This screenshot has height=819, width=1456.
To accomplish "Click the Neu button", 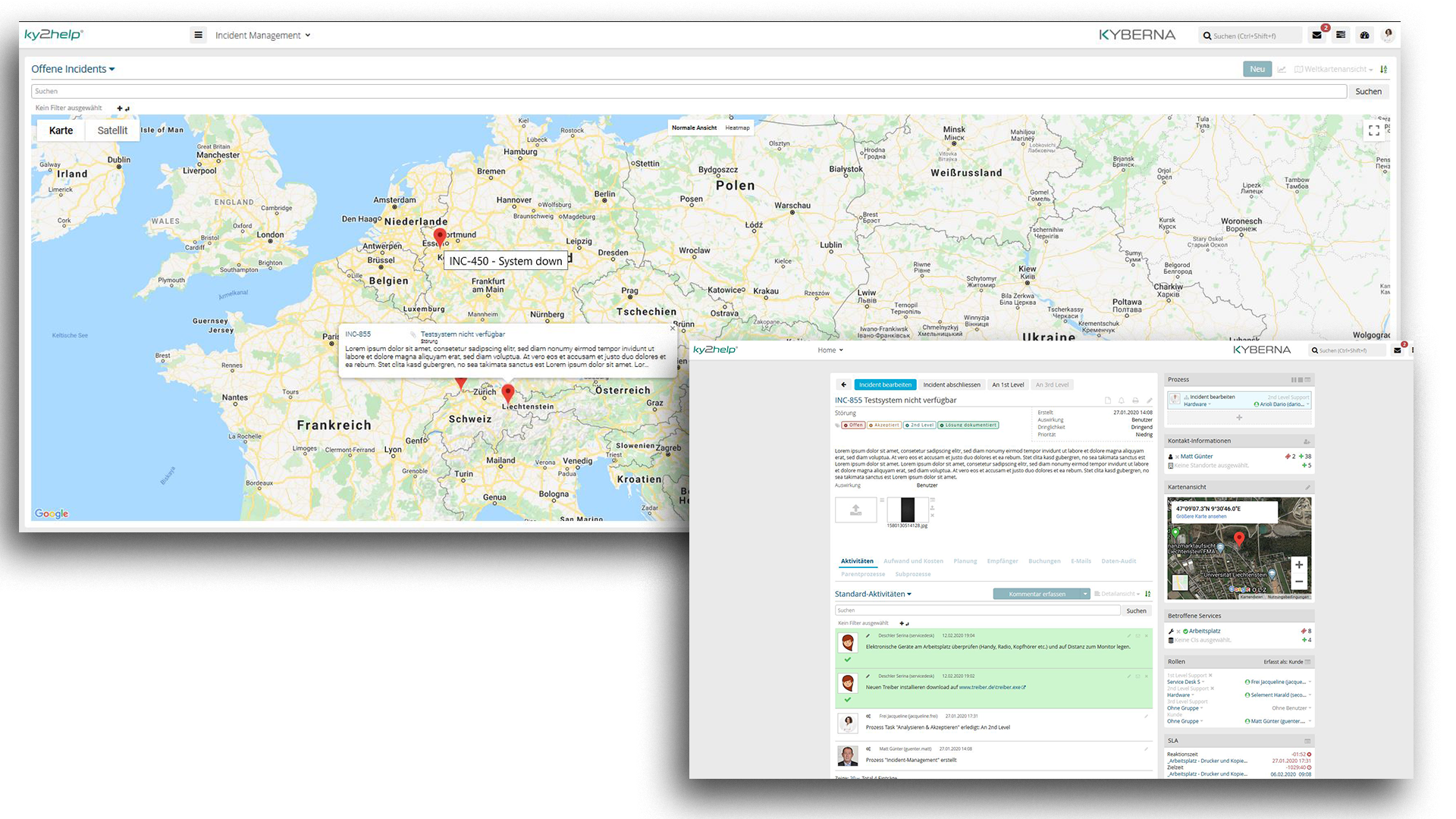I will point(1257,69).
